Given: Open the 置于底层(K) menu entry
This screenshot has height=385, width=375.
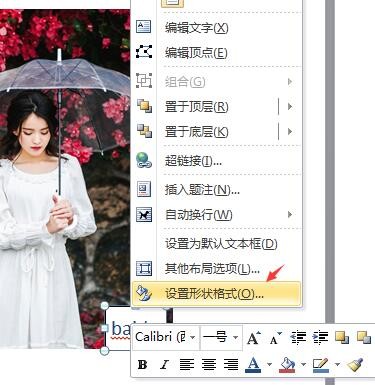Looking at the screenshot, I should tap(217, 132).
